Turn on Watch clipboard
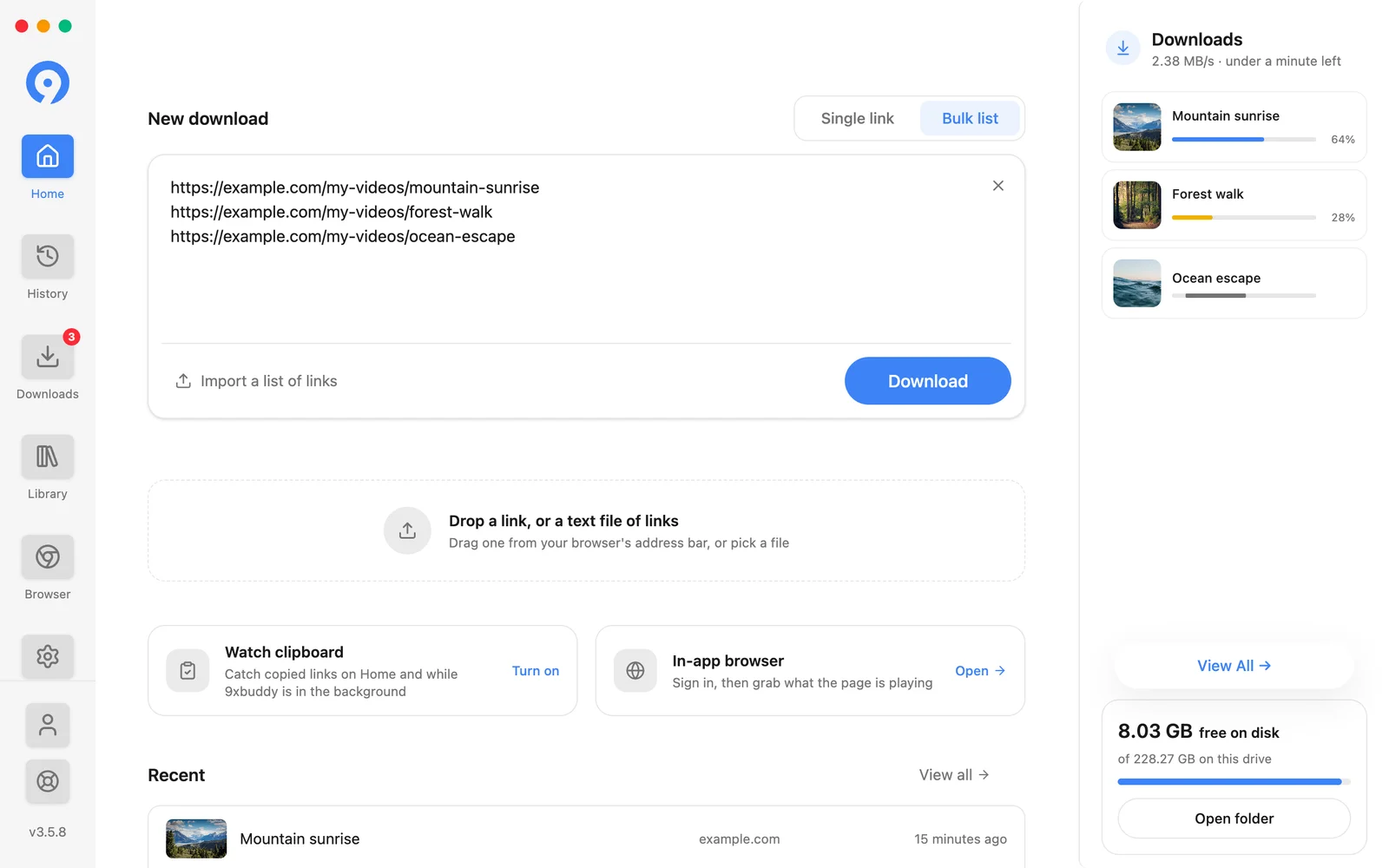The width and height of the screenshot is (1389, 868). click(536, 671)
